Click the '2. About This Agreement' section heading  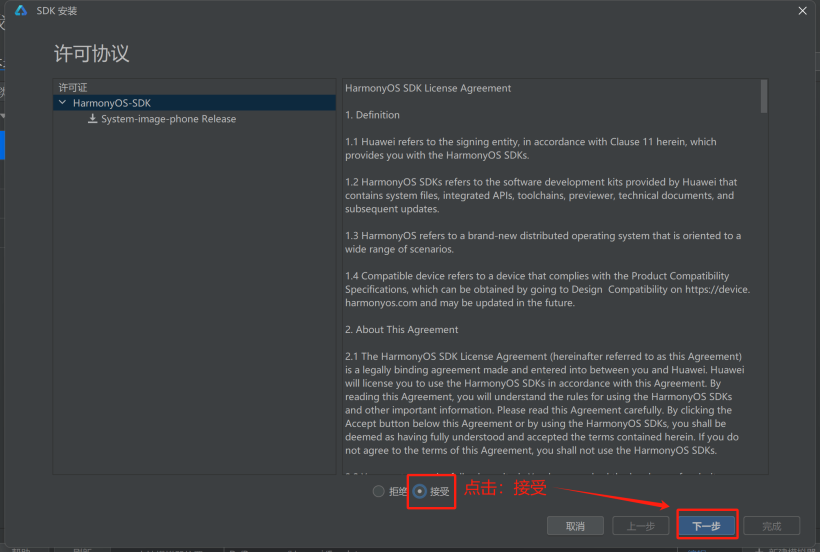(401, 330)
